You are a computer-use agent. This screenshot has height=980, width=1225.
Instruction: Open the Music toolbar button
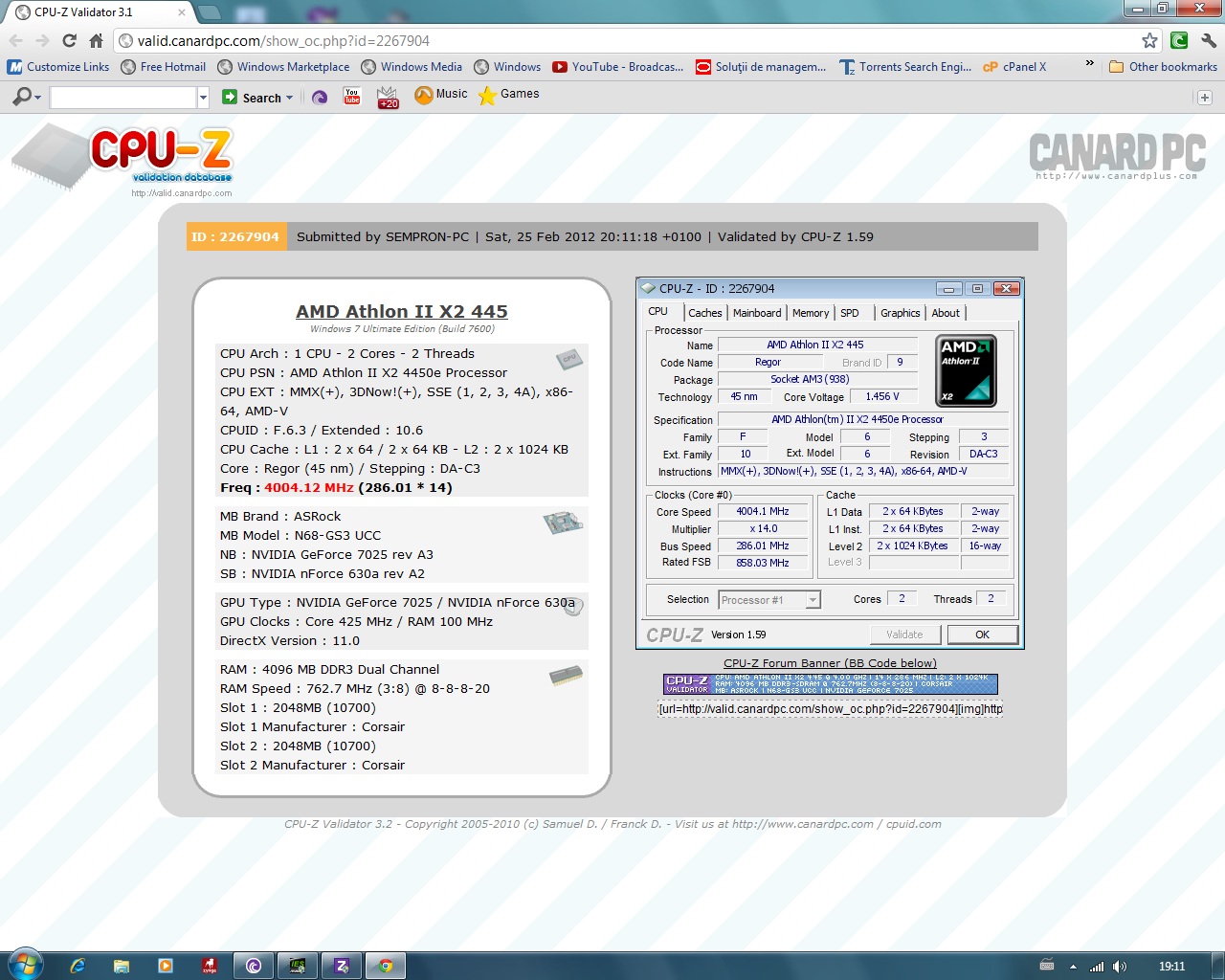coord(441,95)
